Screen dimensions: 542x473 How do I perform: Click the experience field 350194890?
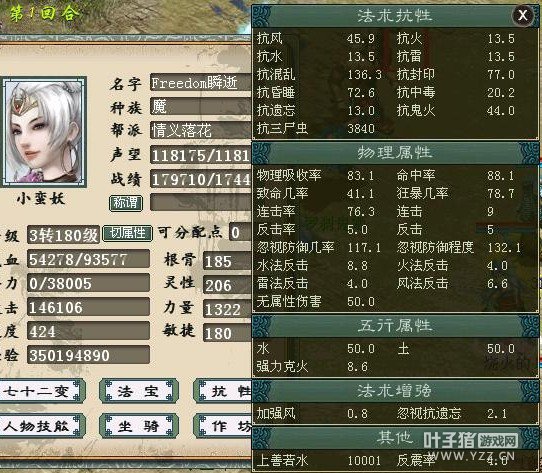coord(88,355)
